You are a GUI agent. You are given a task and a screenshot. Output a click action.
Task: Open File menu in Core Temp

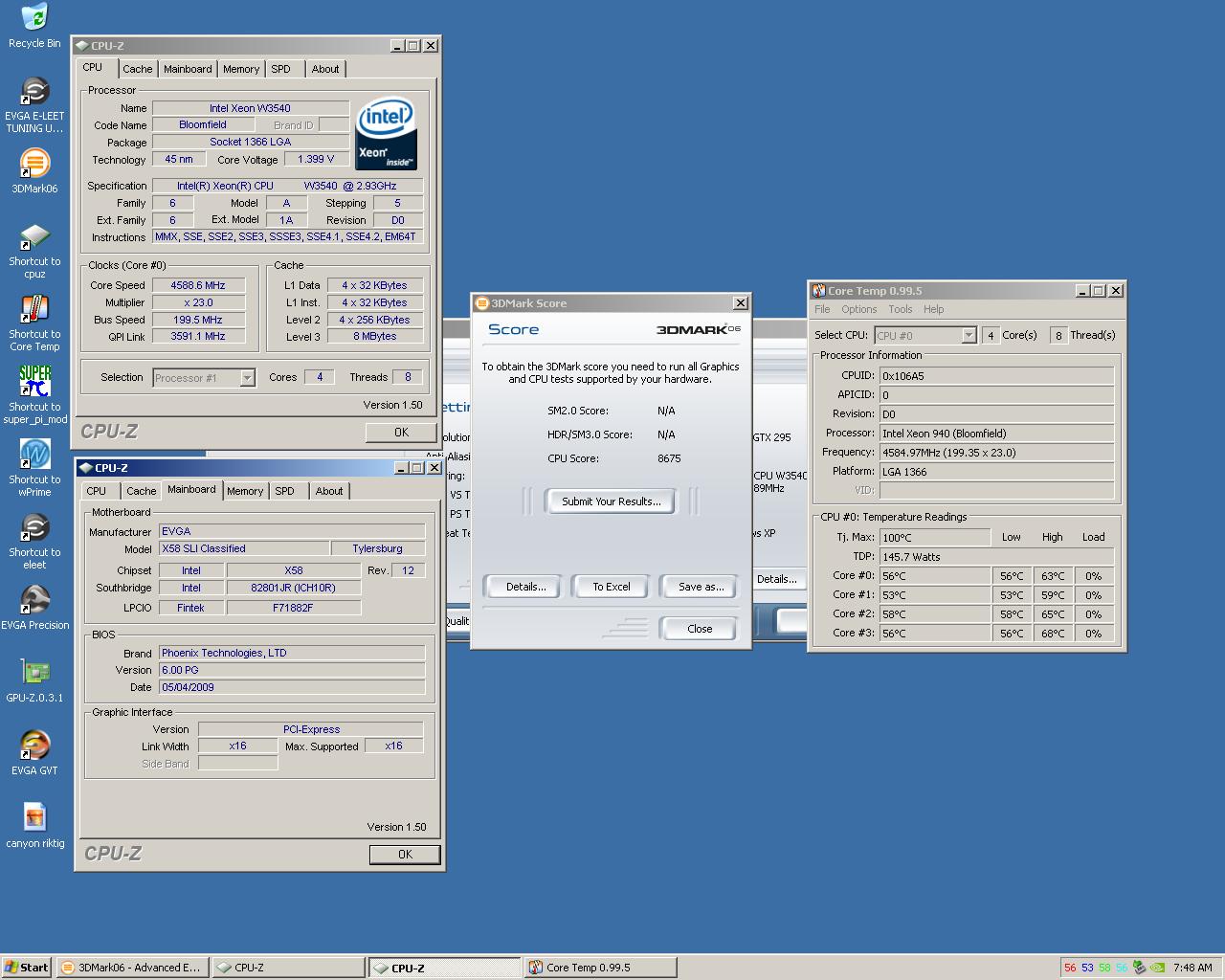click(x=822, y=309)
